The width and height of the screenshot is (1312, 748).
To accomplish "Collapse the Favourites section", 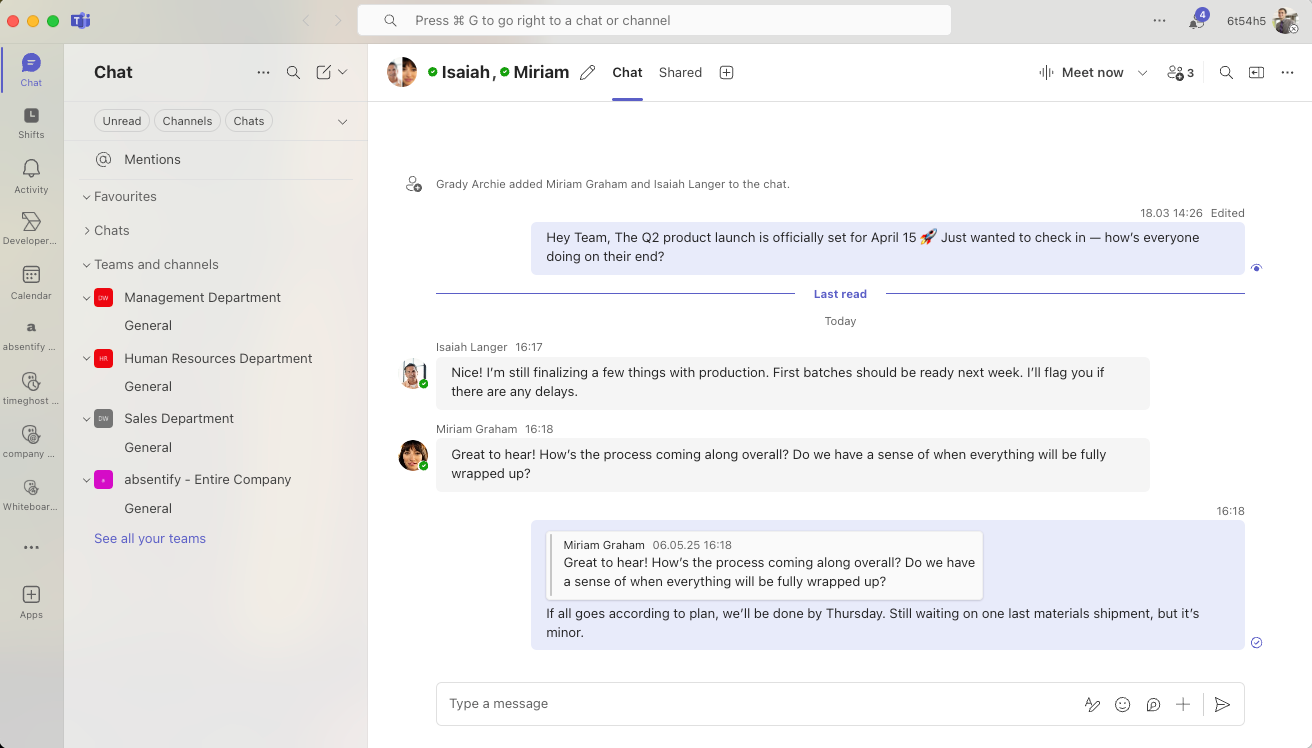I will point(86,197).
